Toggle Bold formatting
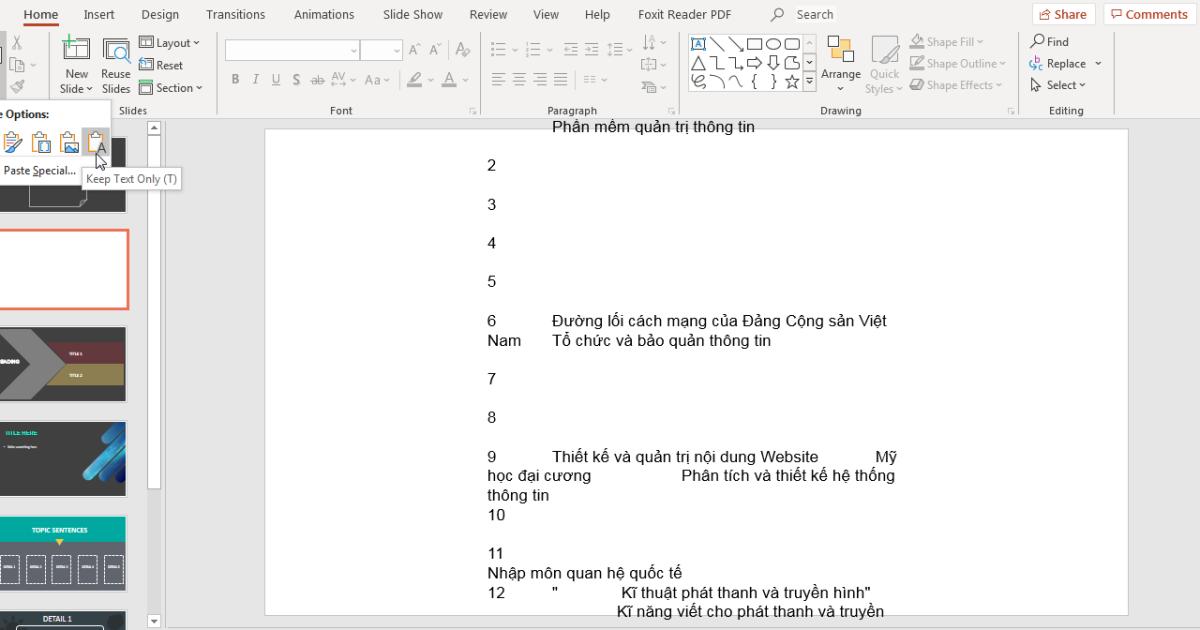The width and height of the screenshot is (1200, 630). click(235, 79)
